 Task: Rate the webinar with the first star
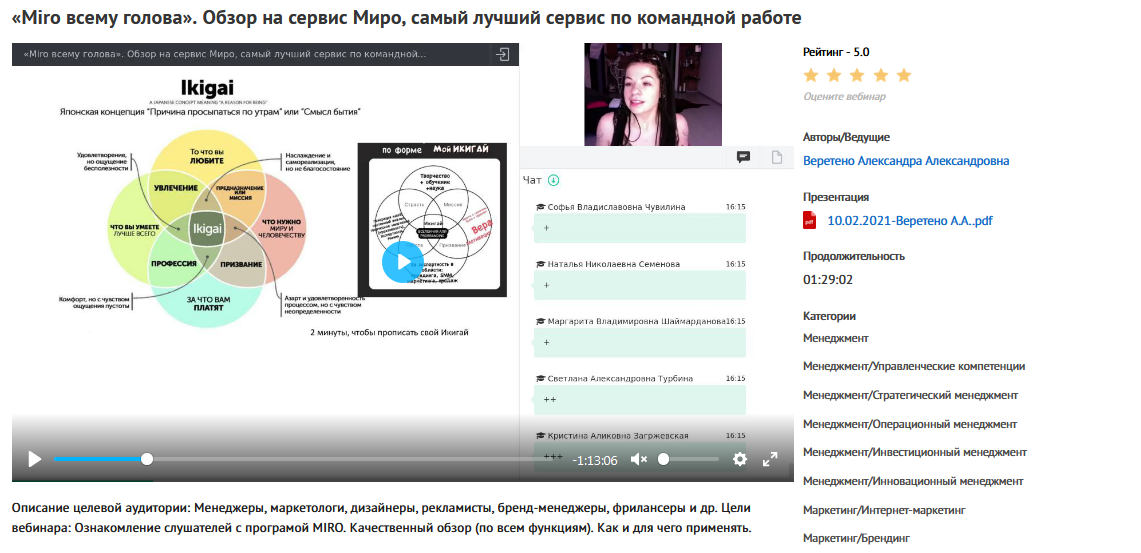[x=811, y=76]
